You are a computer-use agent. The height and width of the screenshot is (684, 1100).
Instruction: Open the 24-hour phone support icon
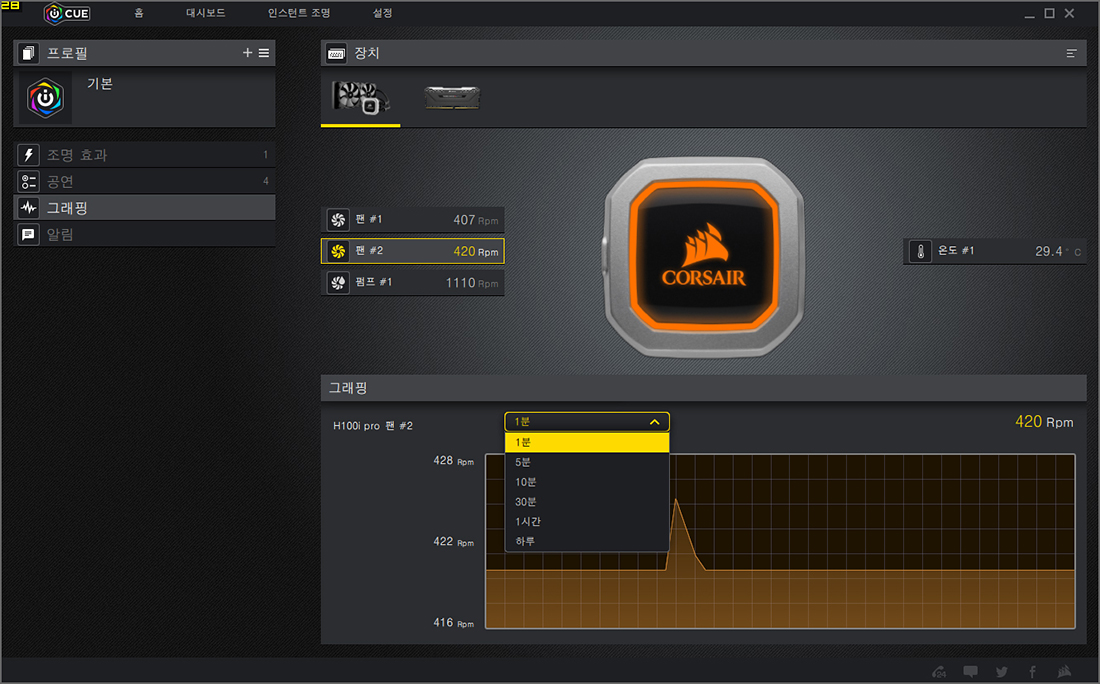tap(939, 671)
